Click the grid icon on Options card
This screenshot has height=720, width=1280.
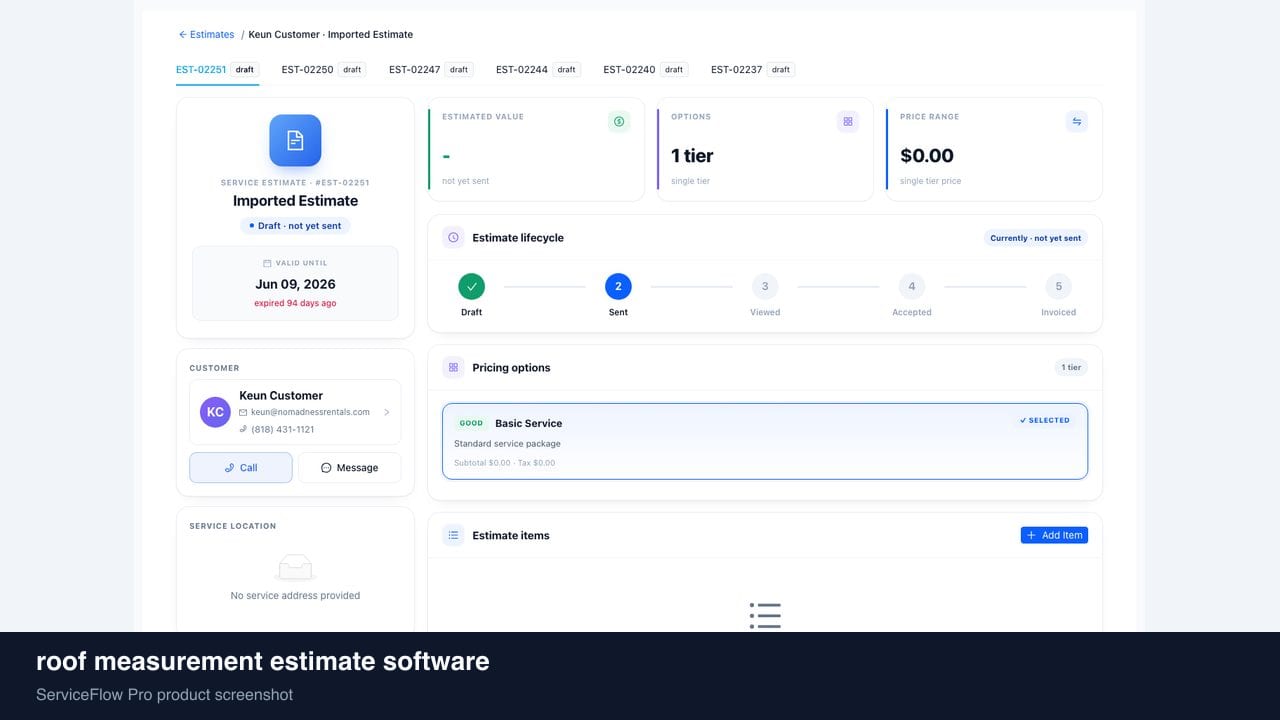click(848, 122)
